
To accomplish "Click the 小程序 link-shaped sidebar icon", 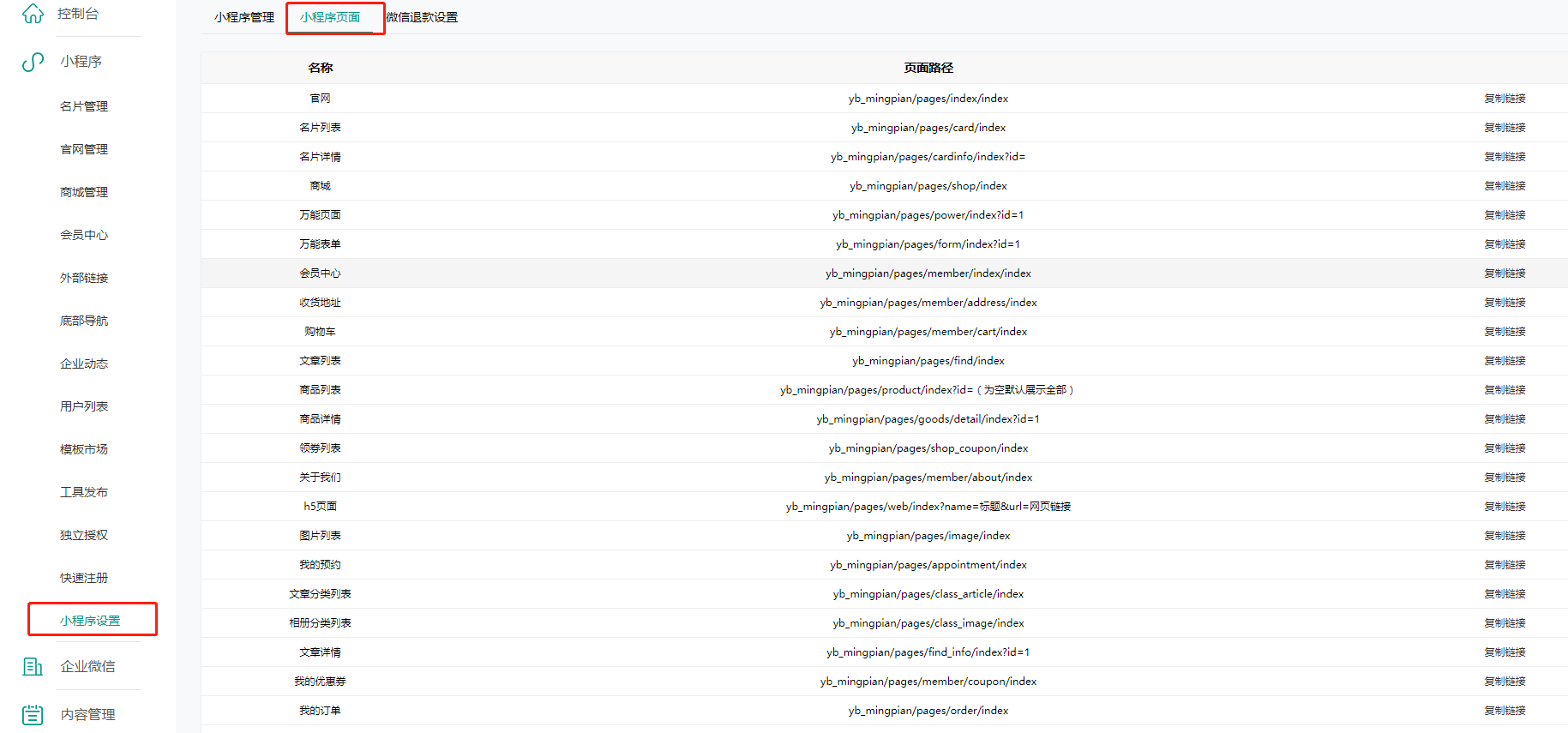I will (x=33, y=62).
